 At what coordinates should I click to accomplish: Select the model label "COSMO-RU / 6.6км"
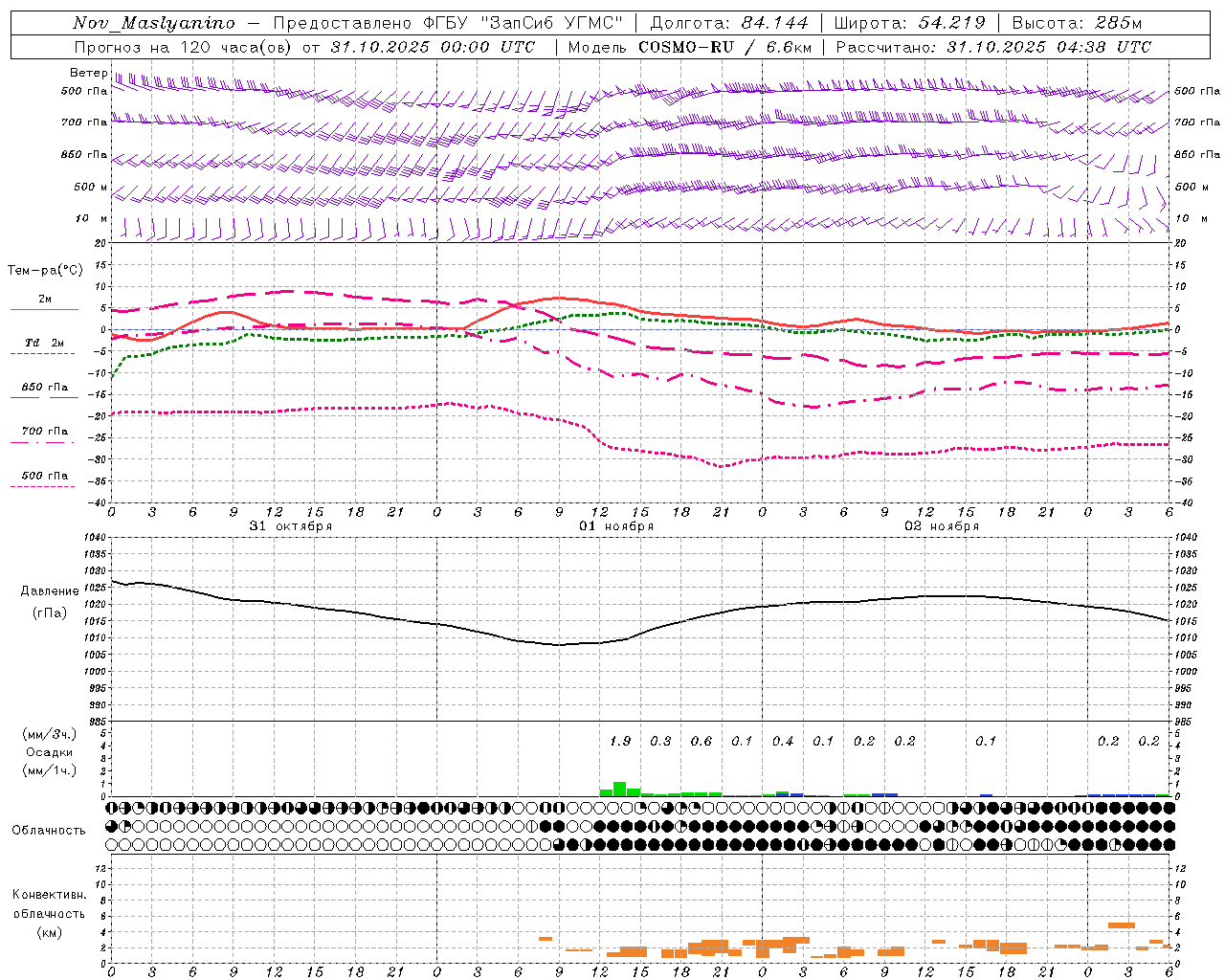point(725,47)
